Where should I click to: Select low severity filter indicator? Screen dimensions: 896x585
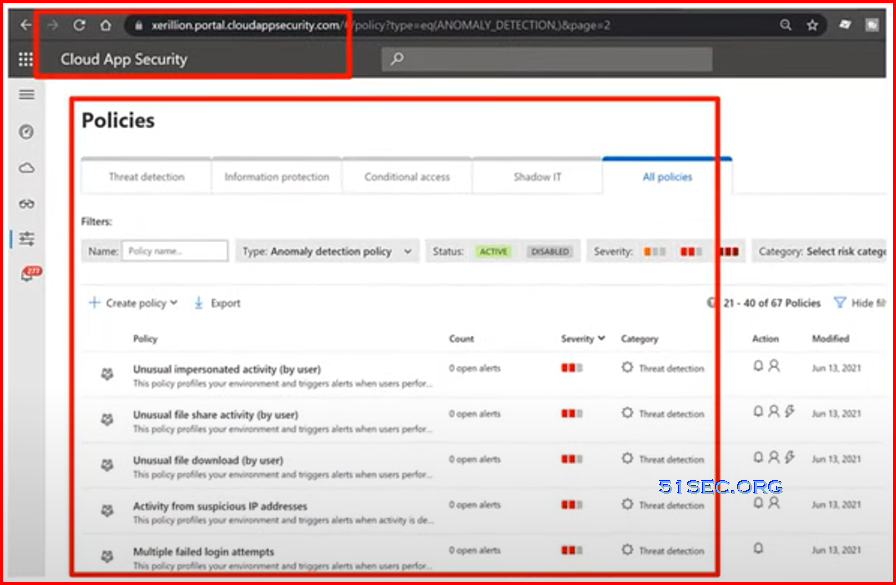point(655,251)
